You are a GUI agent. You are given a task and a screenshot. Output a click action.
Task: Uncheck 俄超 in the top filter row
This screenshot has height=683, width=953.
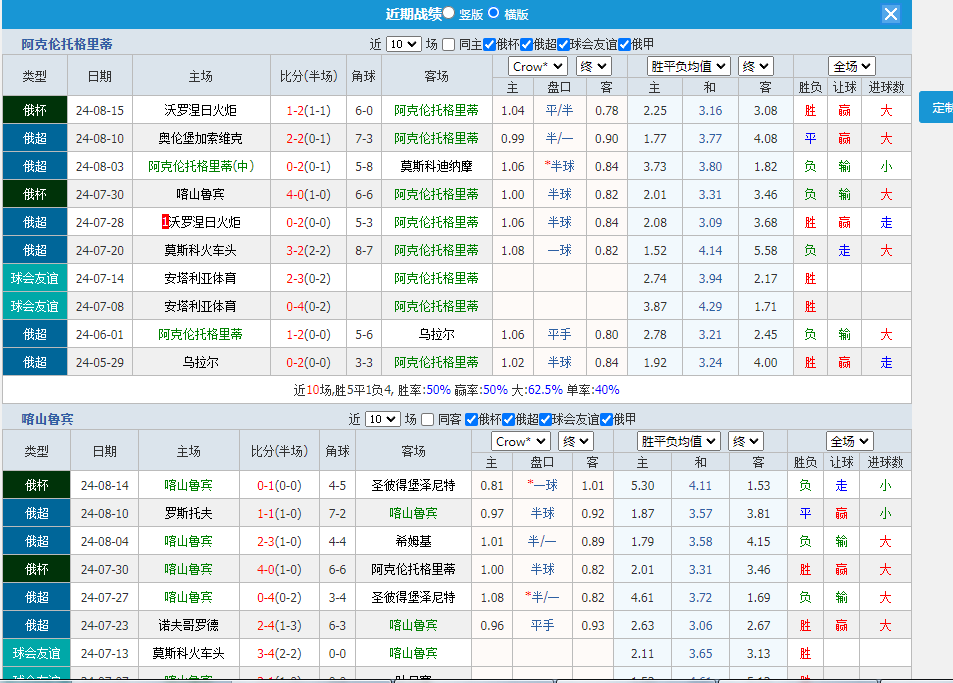[525, 45]
